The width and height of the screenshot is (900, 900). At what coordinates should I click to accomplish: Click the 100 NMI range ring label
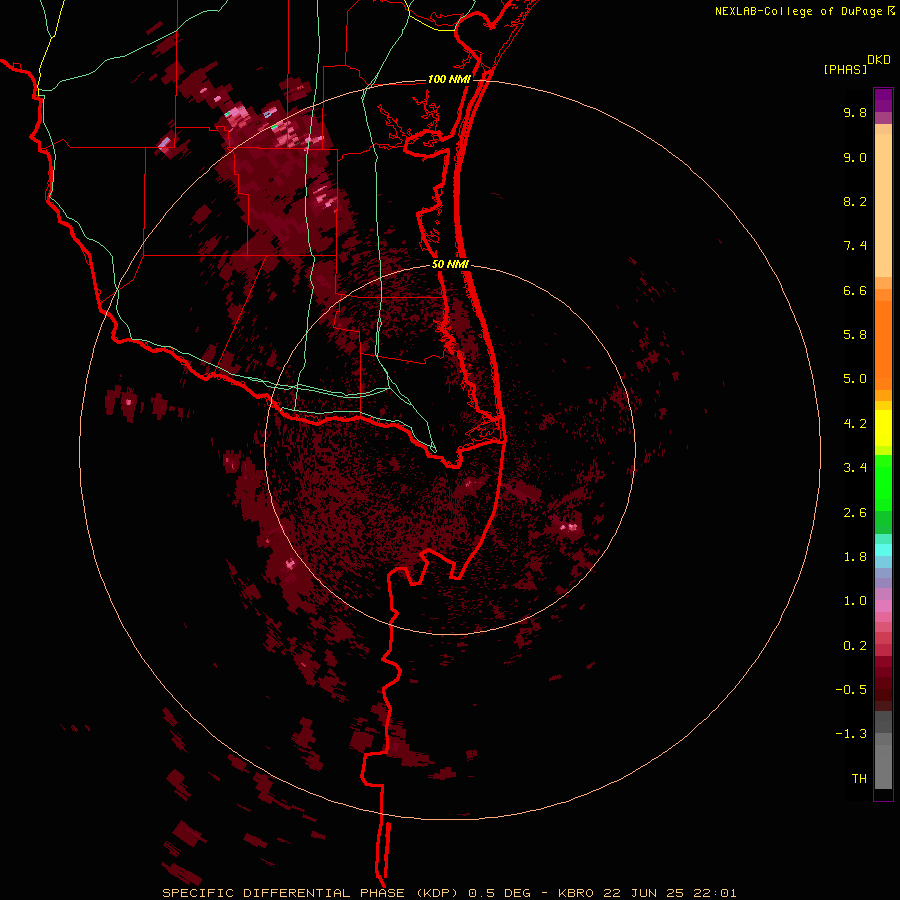(449, 79)
